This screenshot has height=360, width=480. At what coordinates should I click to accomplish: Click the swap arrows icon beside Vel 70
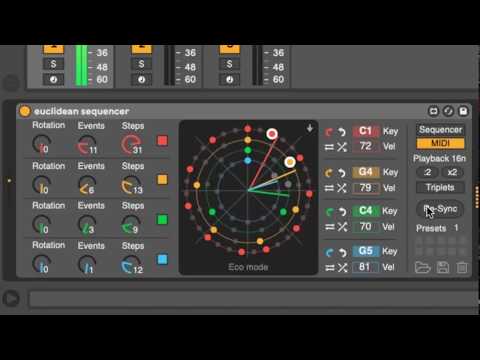tap(330, 227)
